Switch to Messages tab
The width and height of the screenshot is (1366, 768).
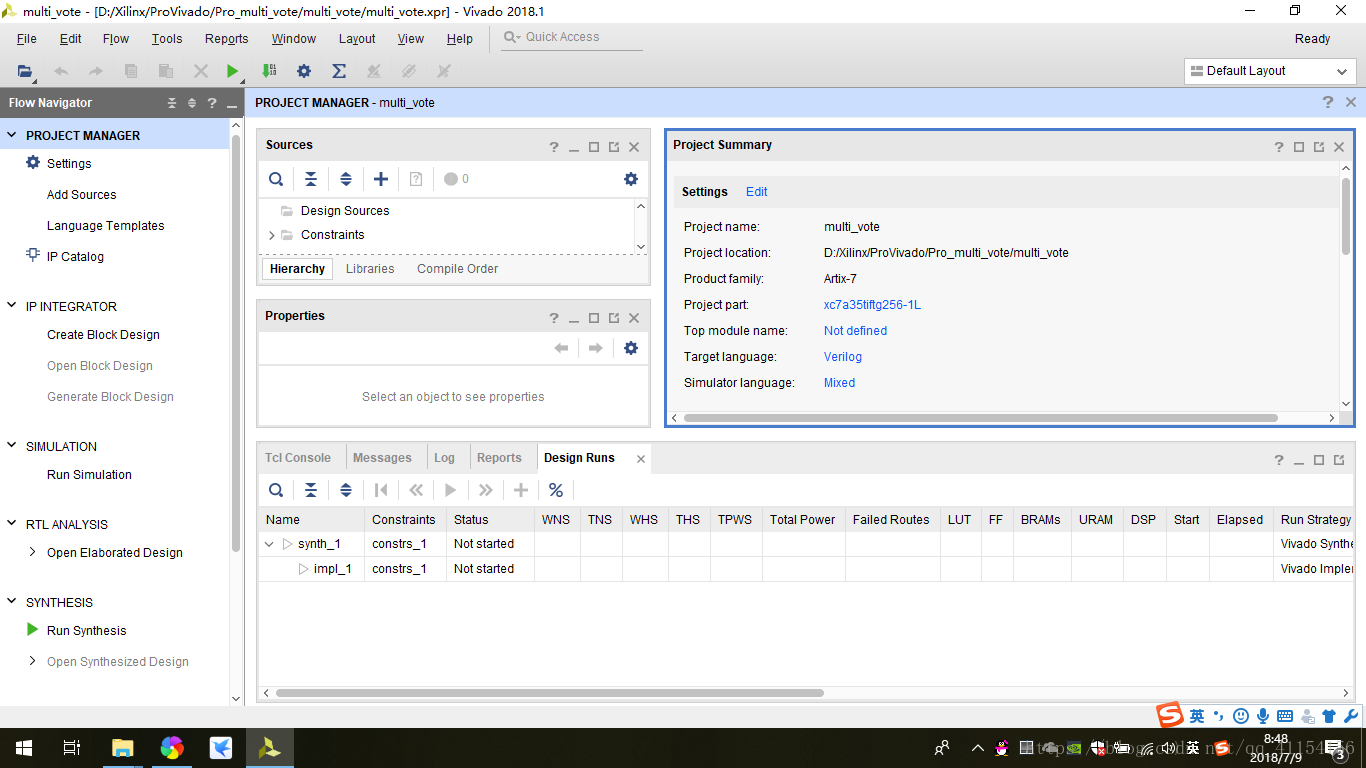pos(382,458)
